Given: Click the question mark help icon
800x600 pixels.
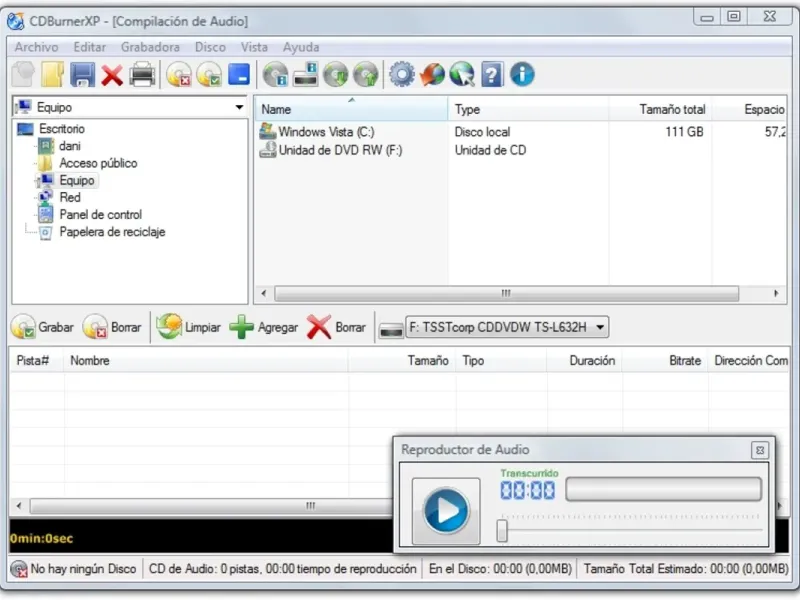Looking at the screenshot, I should point(492,74).
